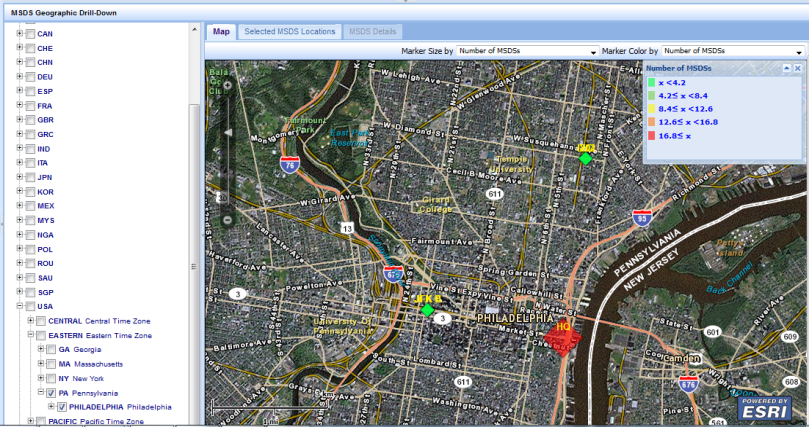809x427 pixels.
Task: Open the Marker Color by dropdown
Action: pyautogui.click(x=733, y=51)
